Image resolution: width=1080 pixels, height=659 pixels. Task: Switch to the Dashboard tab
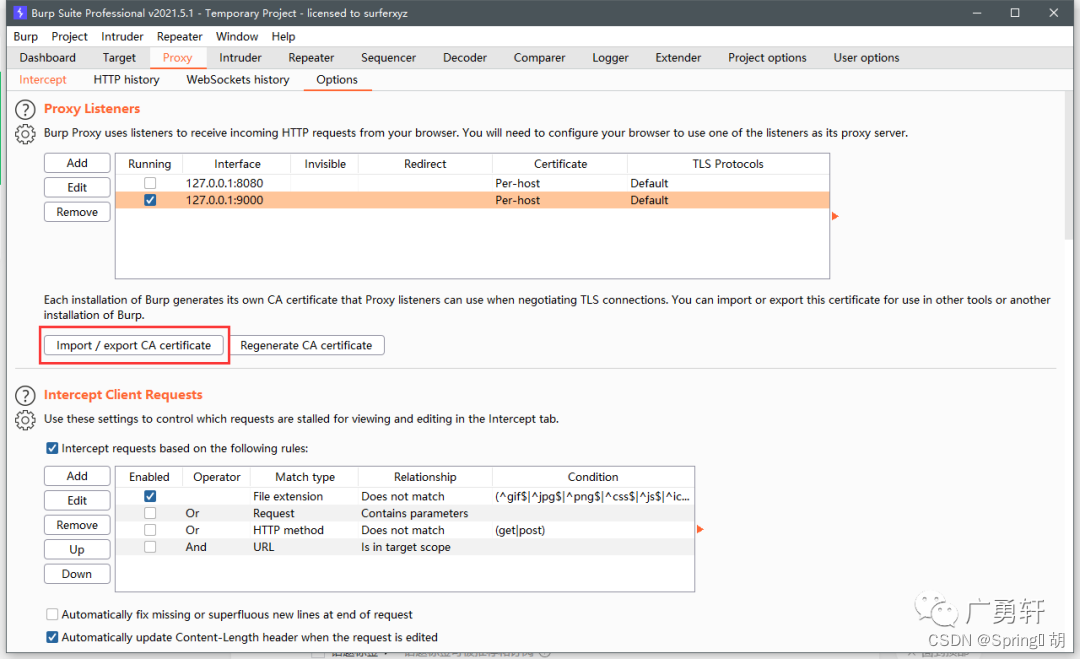(48, 58)
